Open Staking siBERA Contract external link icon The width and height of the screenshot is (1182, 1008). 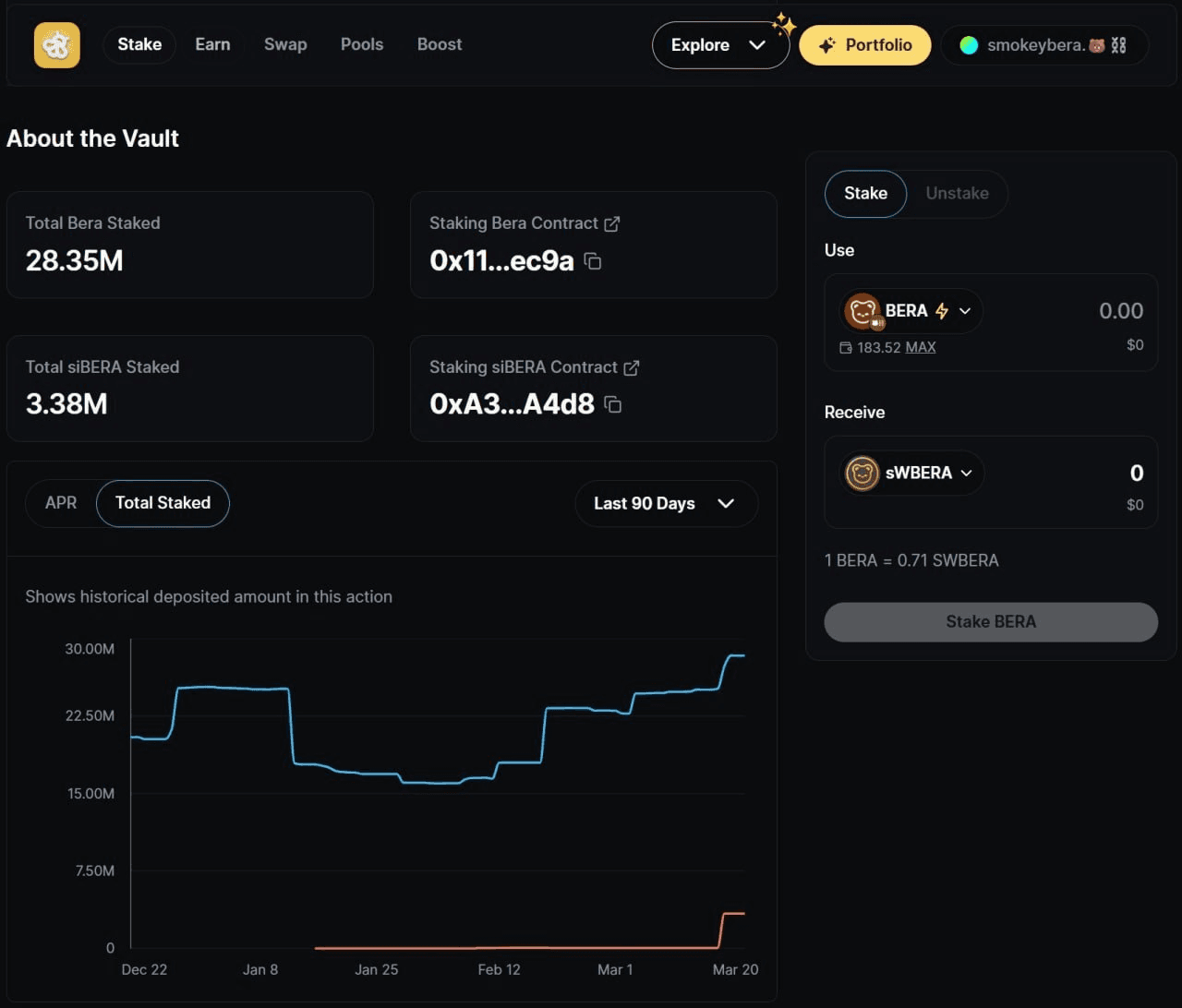[632, 367]
